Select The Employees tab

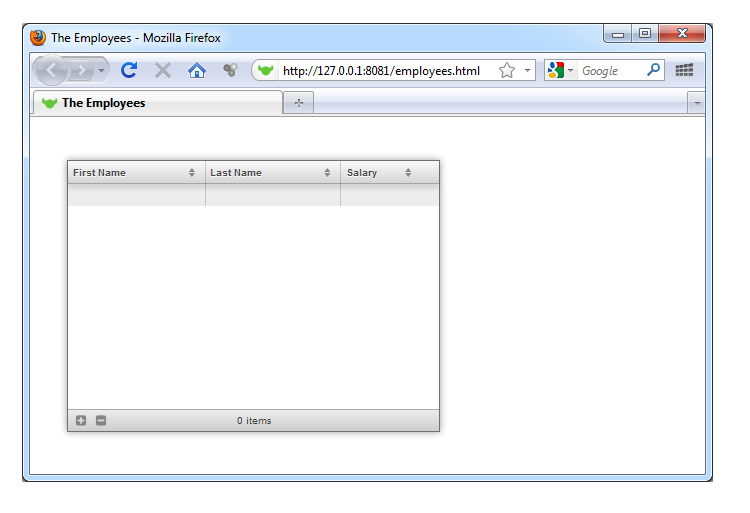[x=157, y=103]
